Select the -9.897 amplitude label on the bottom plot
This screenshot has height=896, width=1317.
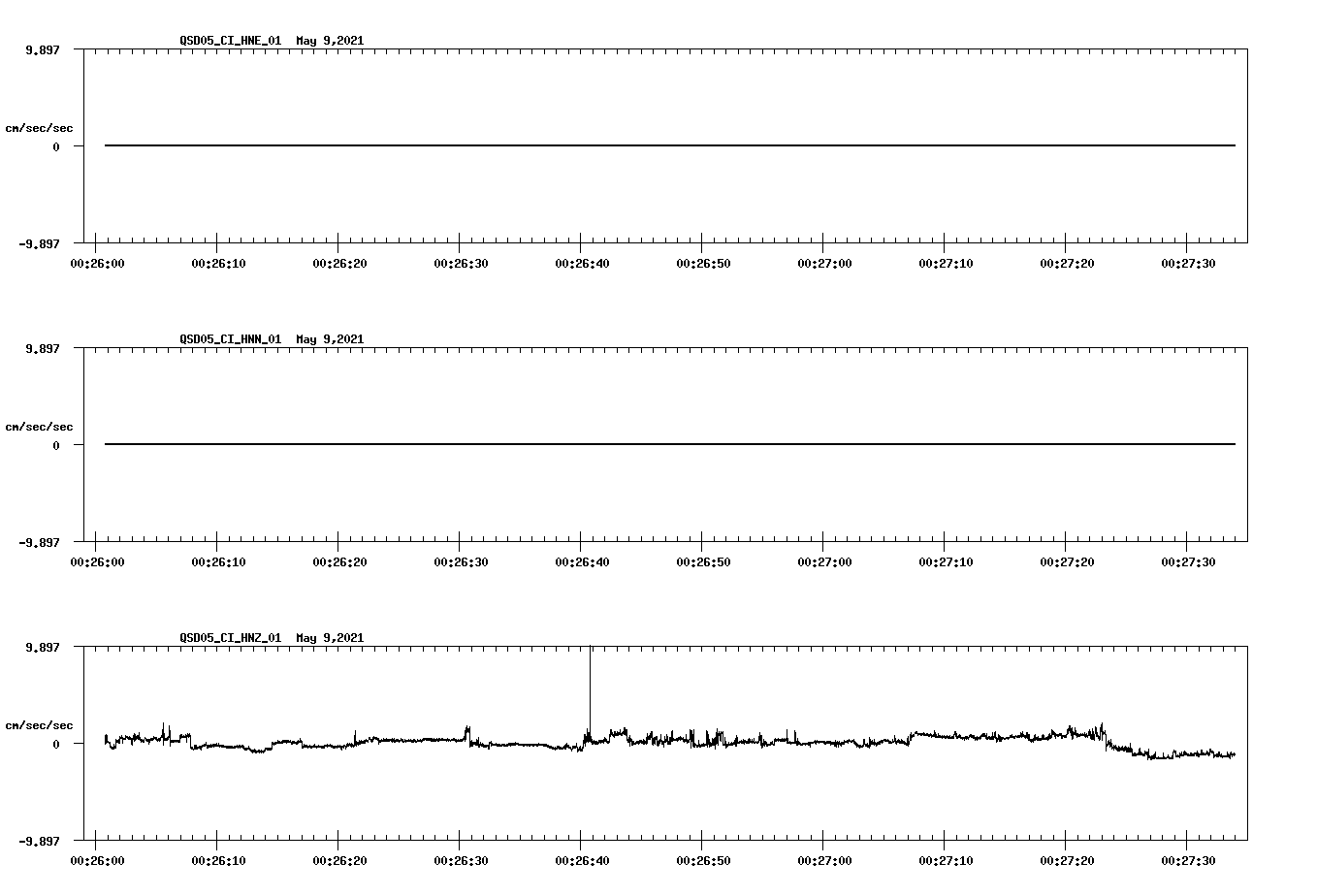(37, 843)
